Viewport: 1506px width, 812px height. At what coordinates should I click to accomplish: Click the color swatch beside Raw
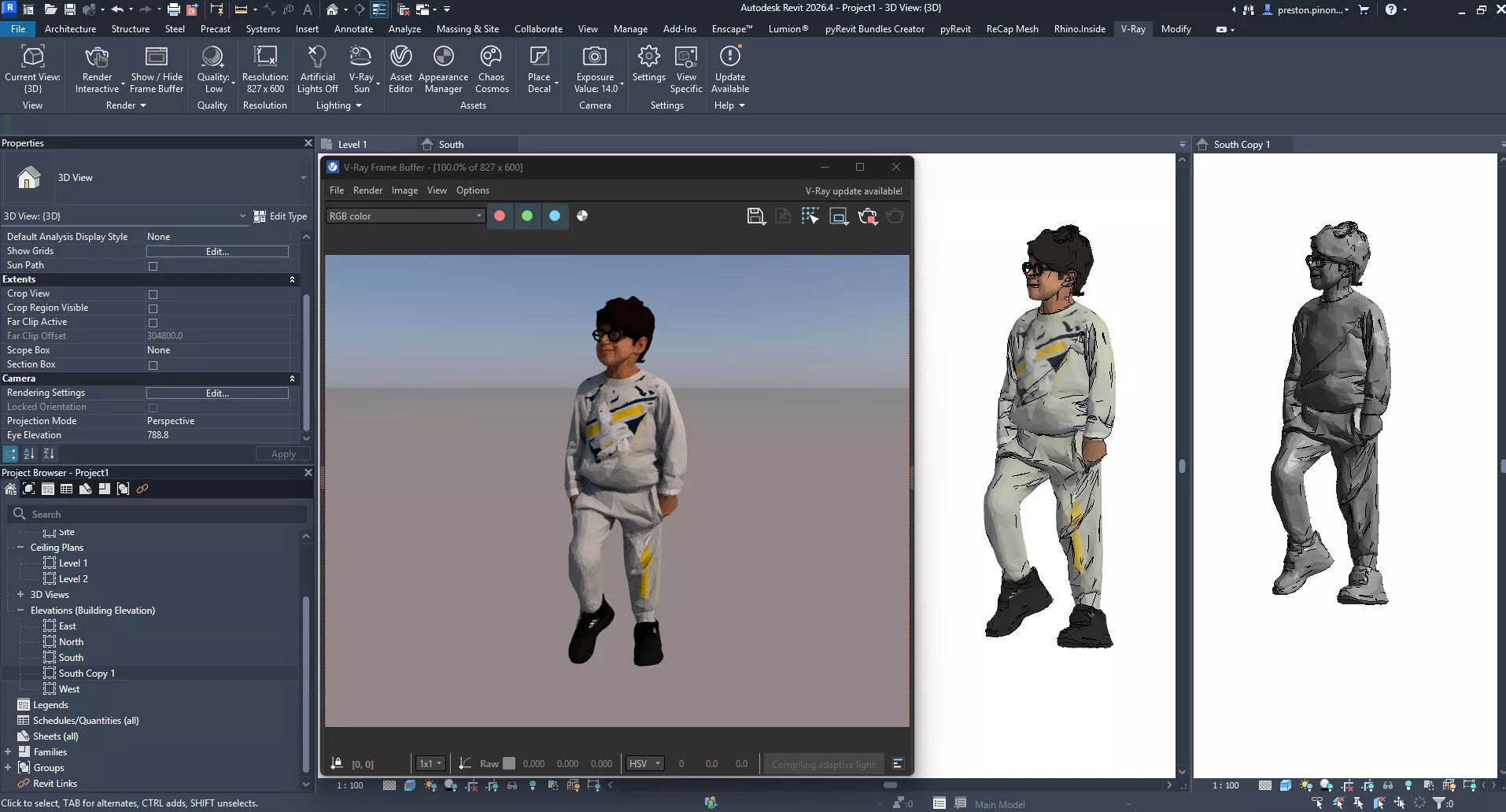click(x=509, y=763)
